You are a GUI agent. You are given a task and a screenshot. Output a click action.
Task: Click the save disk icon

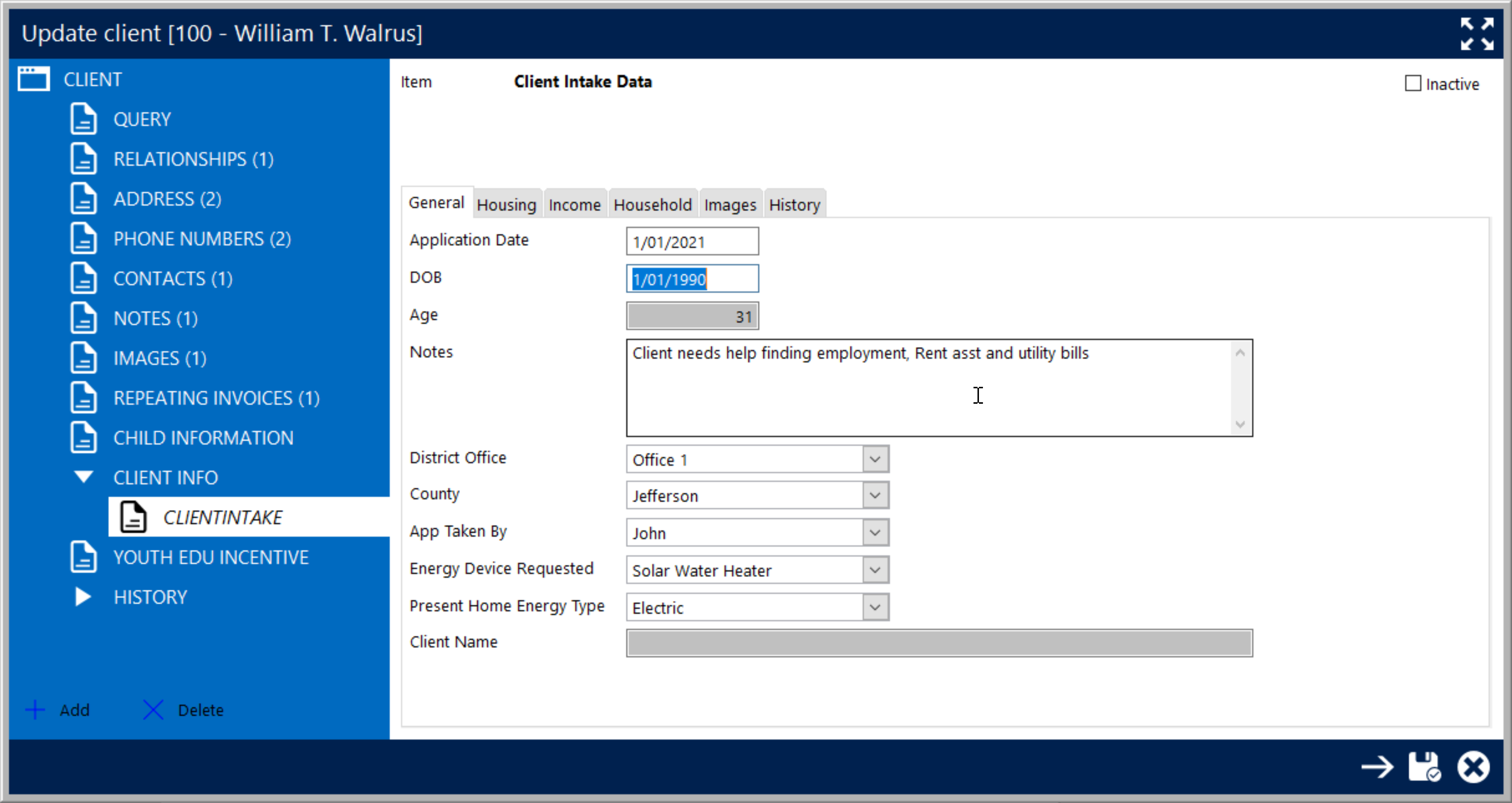(1424, 767)
